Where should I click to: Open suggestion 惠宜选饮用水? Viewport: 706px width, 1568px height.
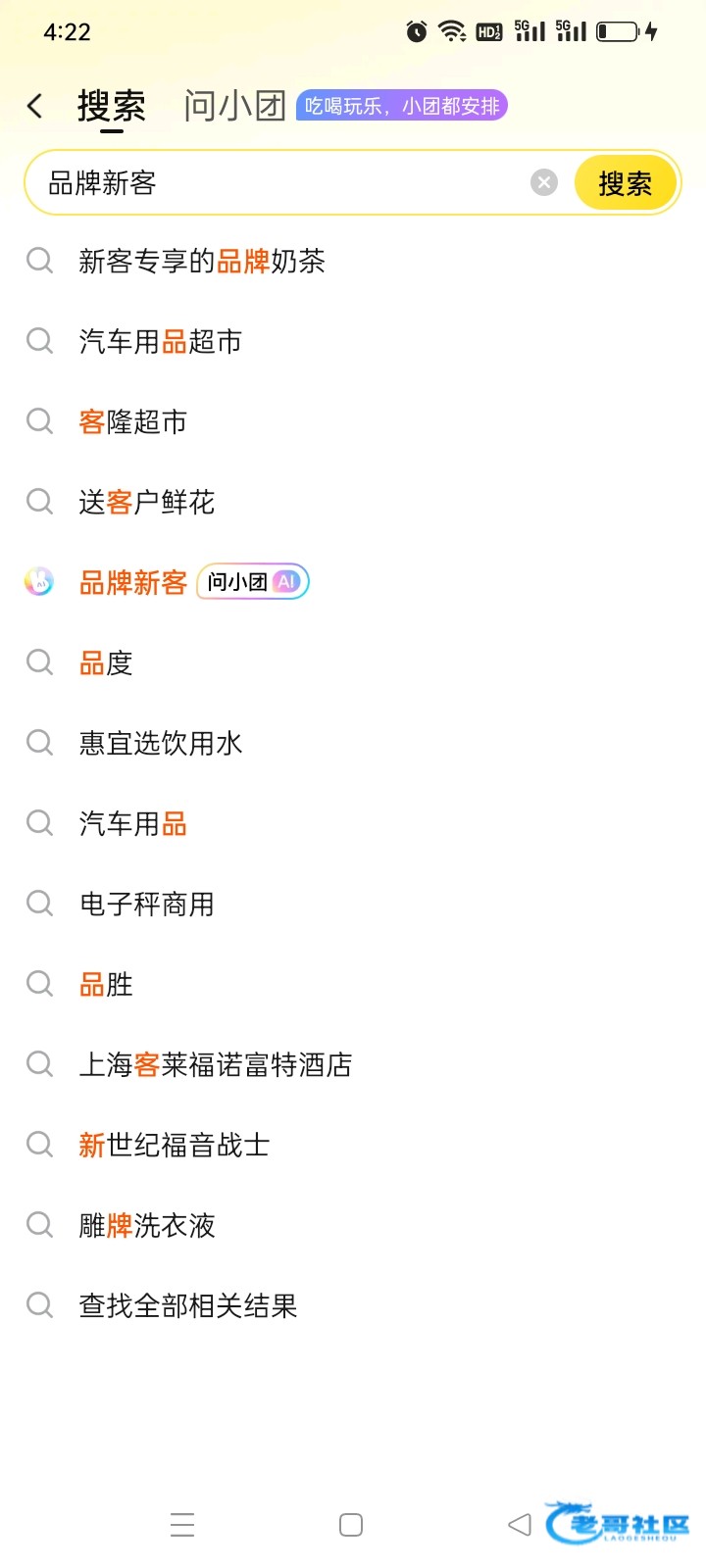[161, 744]
